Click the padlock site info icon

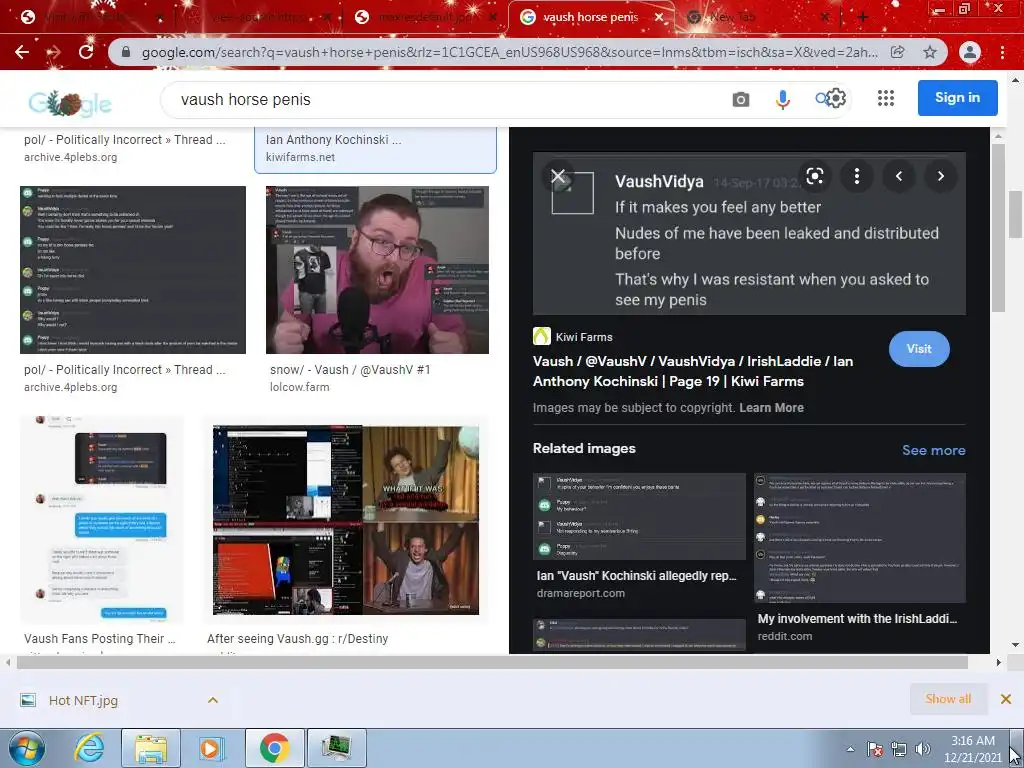click(x=127, y=52)
